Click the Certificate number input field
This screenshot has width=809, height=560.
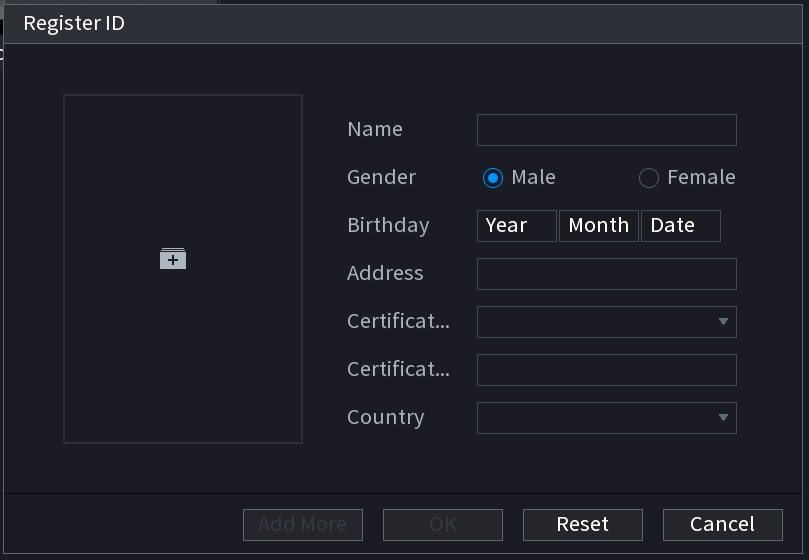pos(607,370)
